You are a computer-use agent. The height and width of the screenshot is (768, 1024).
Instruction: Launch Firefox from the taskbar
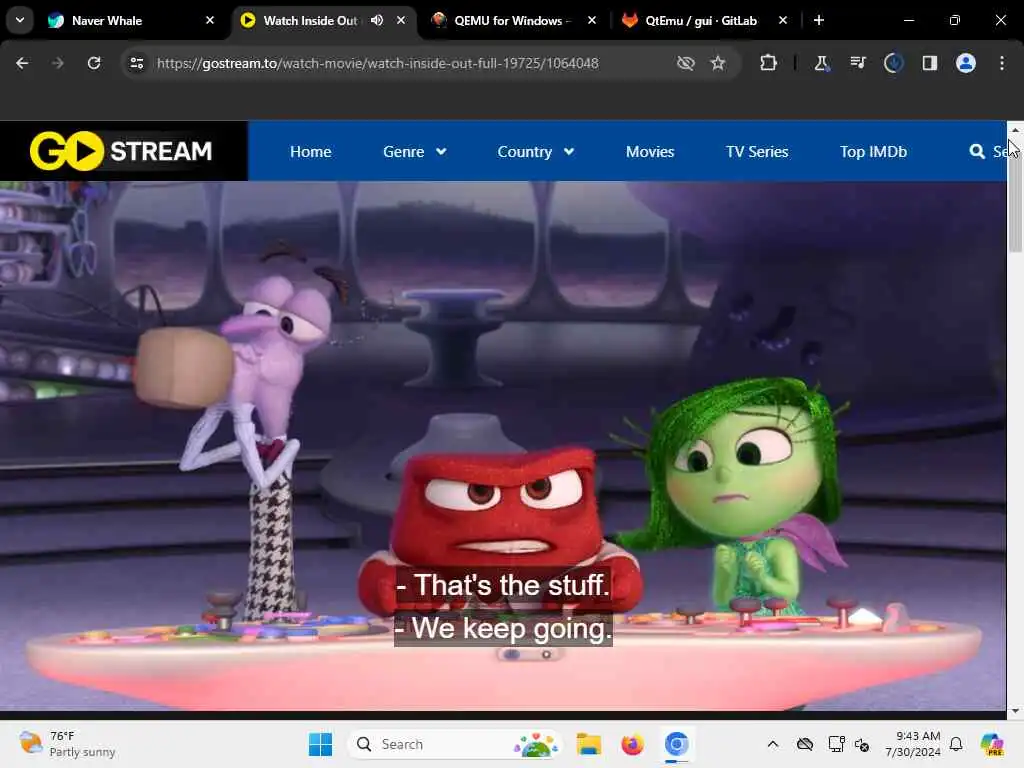[632, 744]
